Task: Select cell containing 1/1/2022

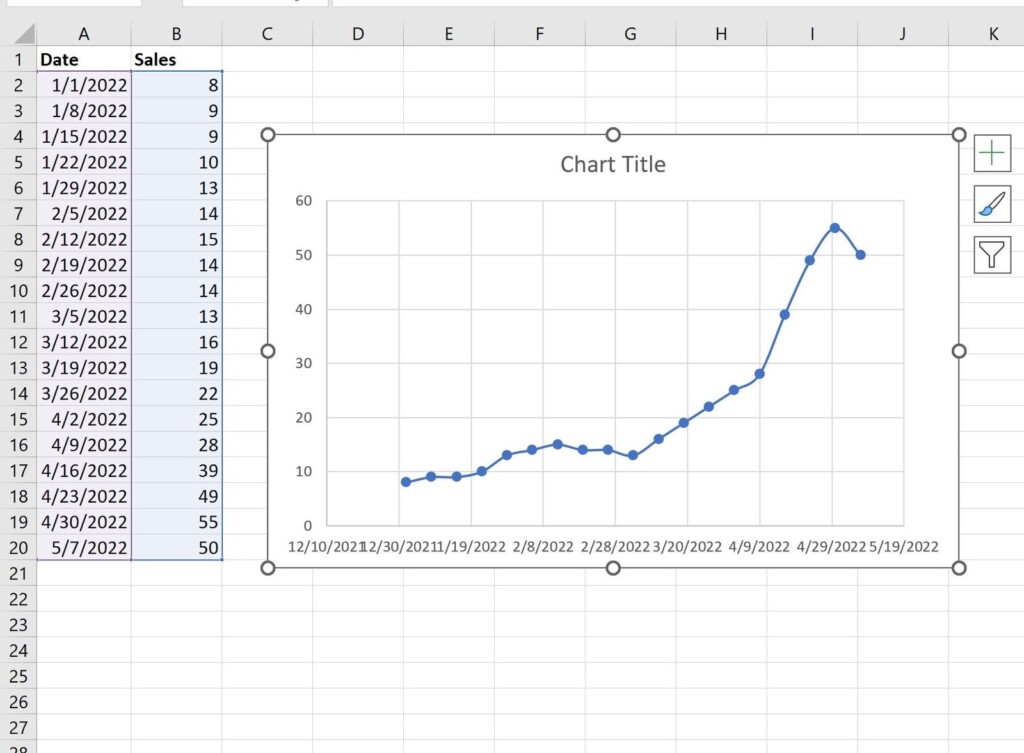Action: pos(84,85)
